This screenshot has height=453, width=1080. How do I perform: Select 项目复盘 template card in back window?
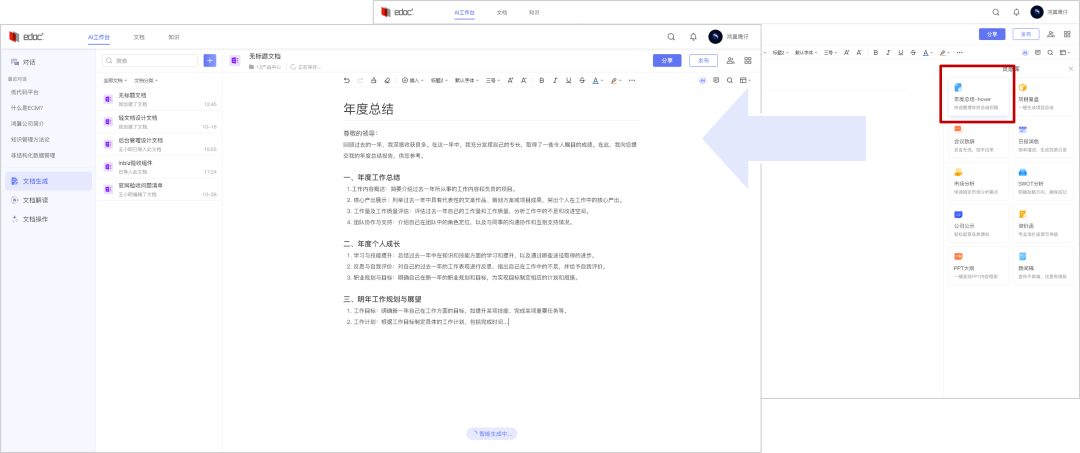[x=1042, y=96]
